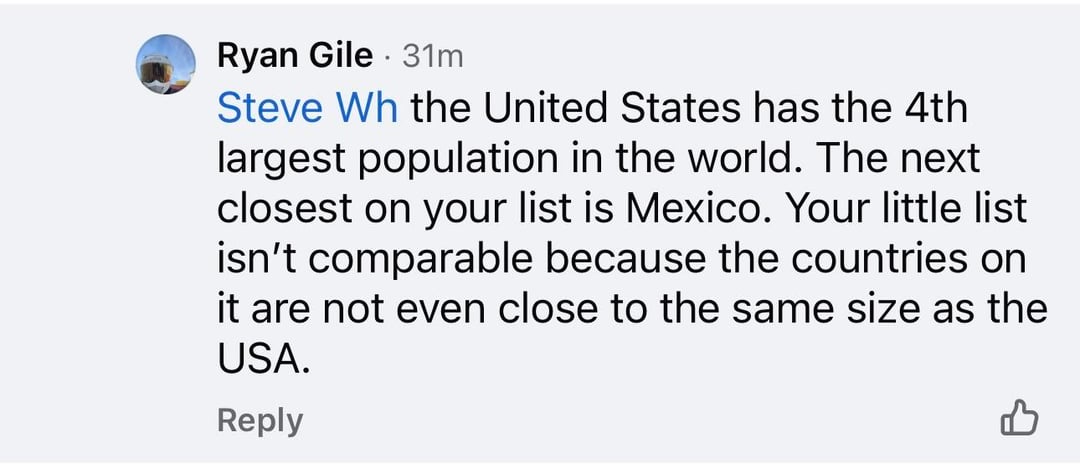Click the Ryan Gile author name

pos(294,58)
